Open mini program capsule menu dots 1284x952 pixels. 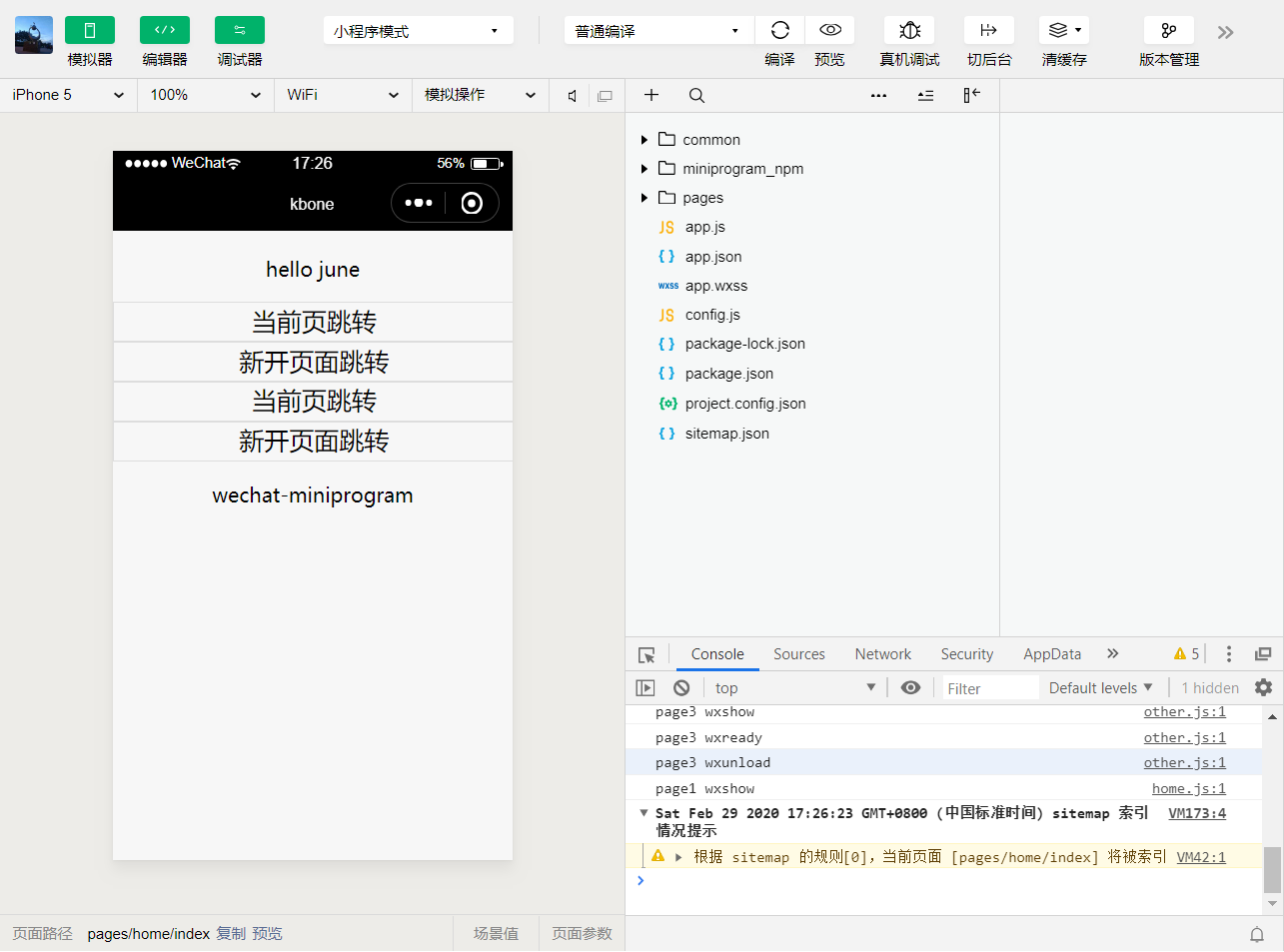(x=419, y=203)
